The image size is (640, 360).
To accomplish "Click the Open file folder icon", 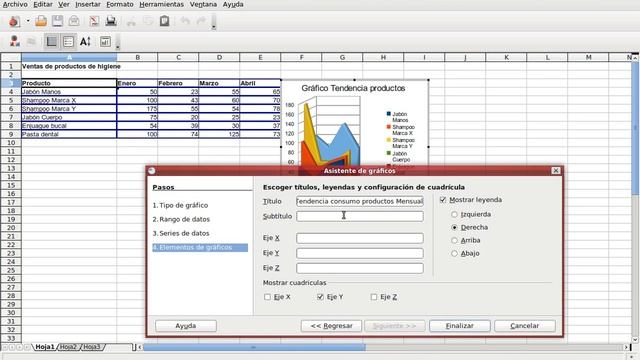I will 41,21.
